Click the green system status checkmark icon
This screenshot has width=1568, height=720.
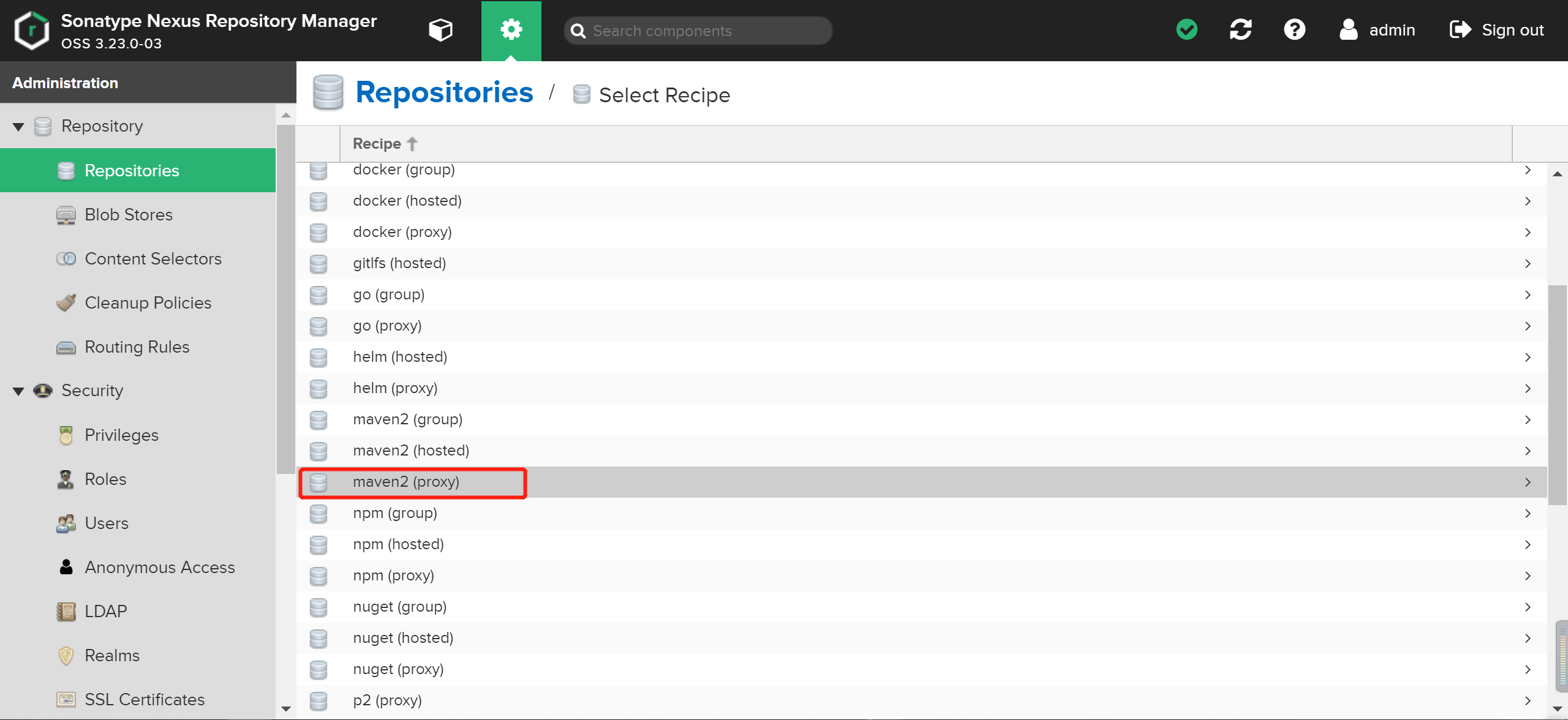1186,30
